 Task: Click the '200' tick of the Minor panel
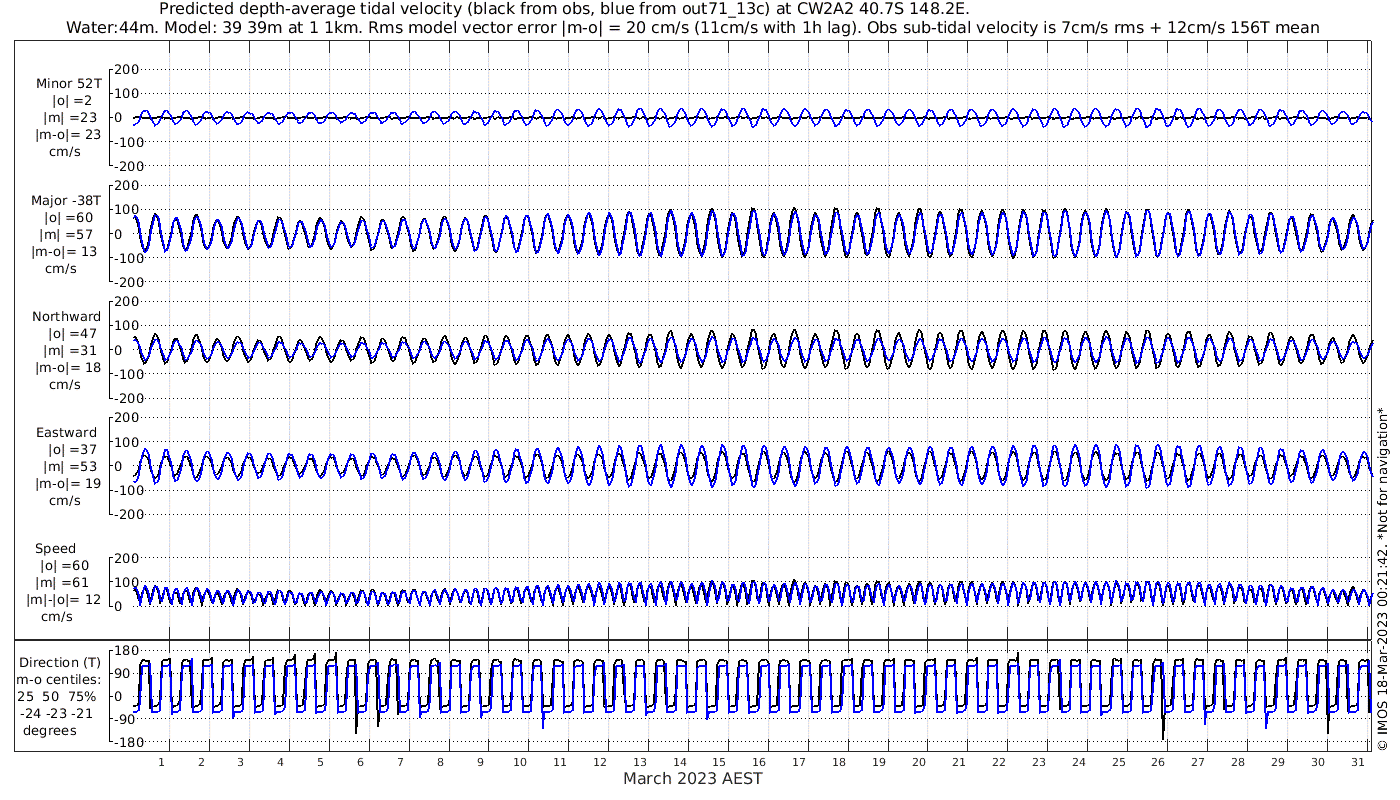(127, 70)
